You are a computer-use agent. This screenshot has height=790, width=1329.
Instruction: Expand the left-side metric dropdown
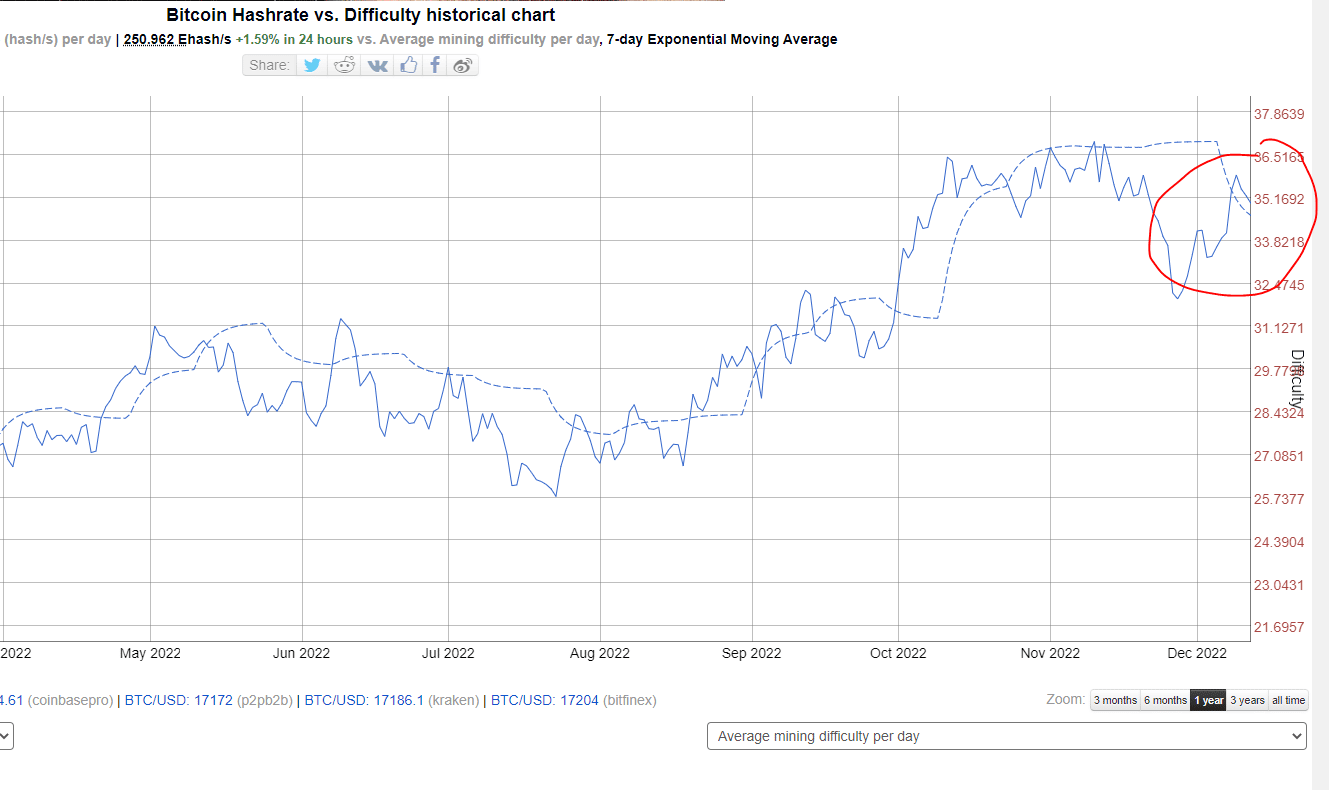[5, 736]
